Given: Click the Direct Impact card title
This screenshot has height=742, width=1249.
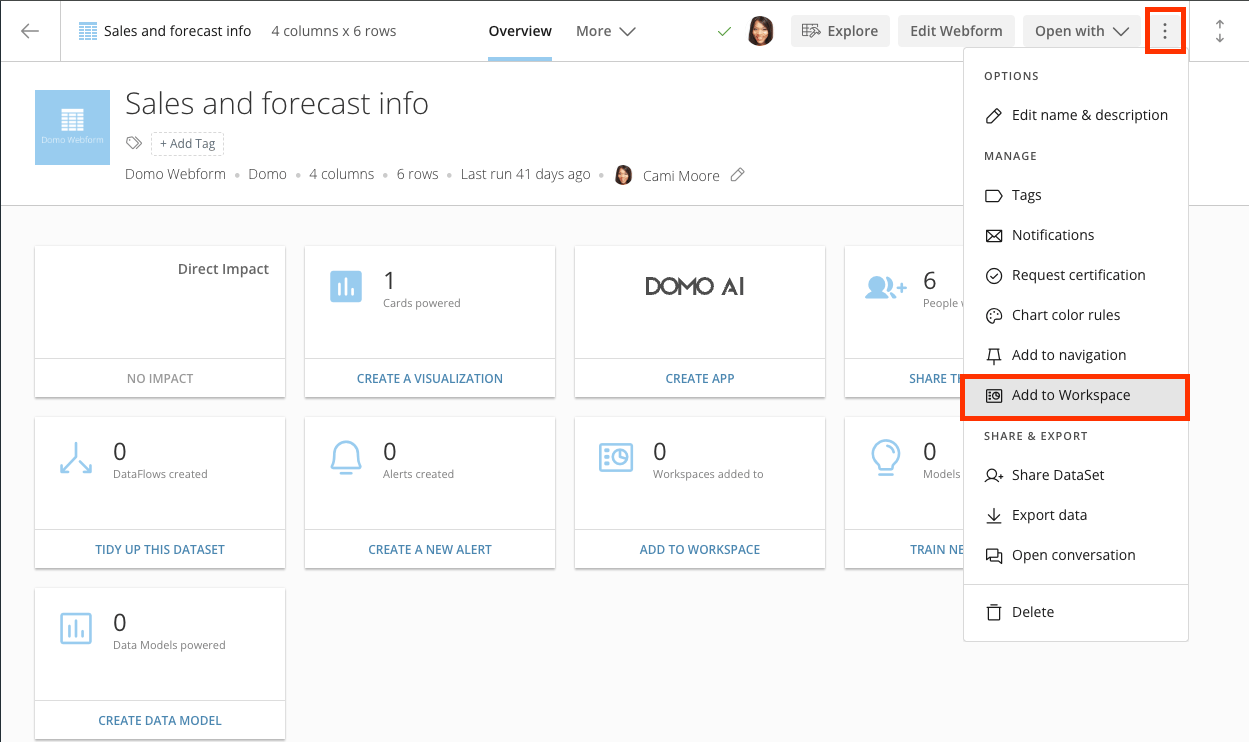Looking at the screenshot, I should tap(223, 269).
